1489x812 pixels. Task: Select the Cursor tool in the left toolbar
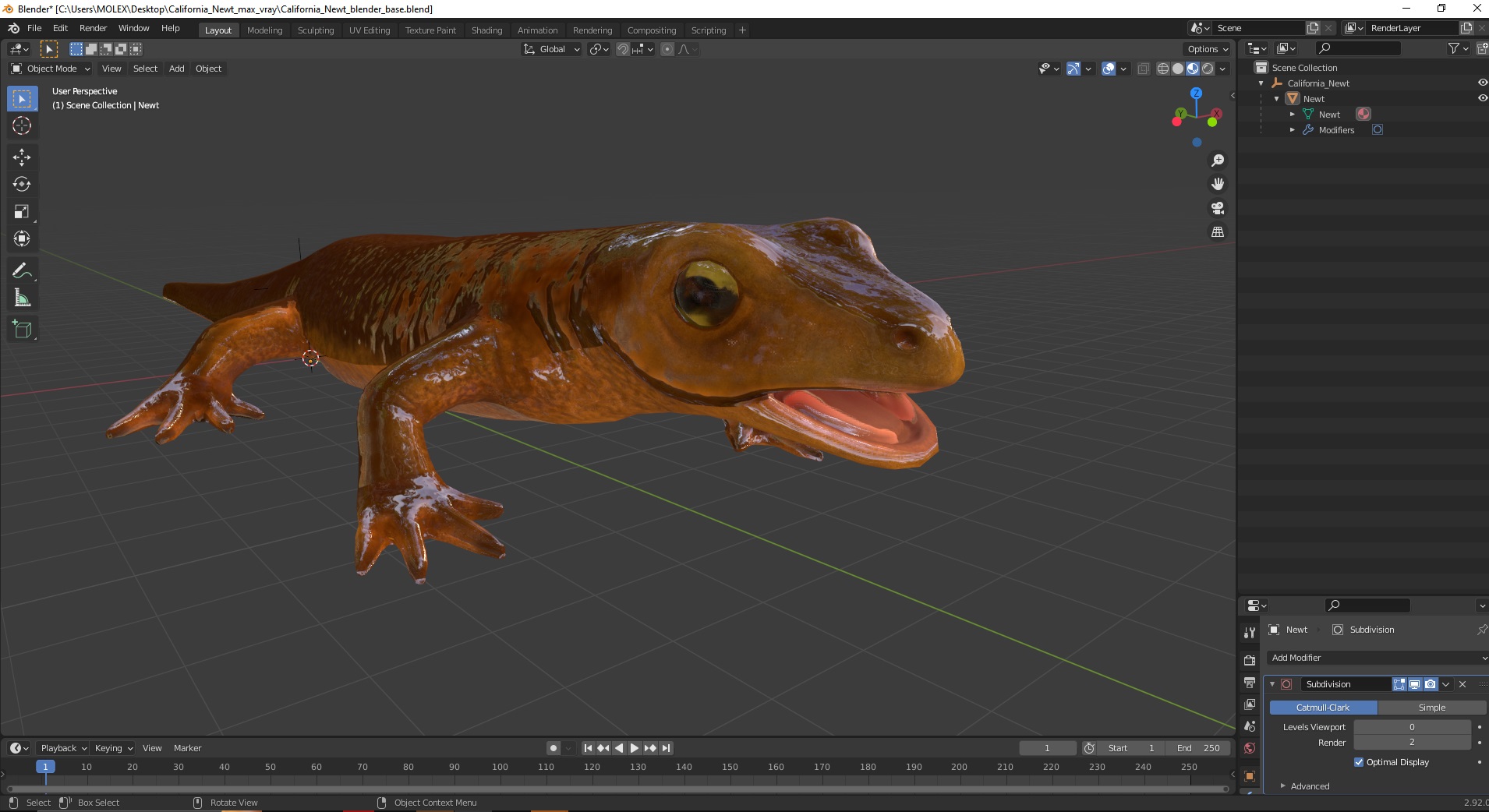(x=22, y=125)
